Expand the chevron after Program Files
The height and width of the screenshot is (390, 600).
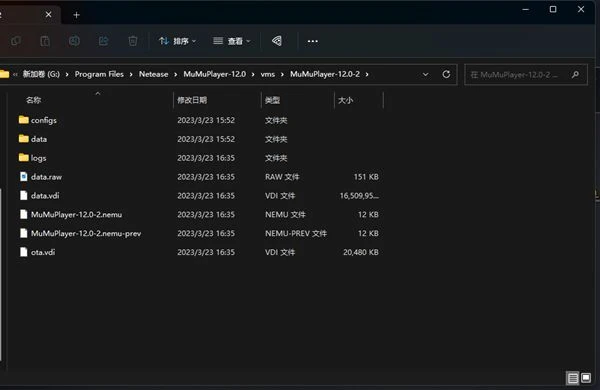[131, 74]
